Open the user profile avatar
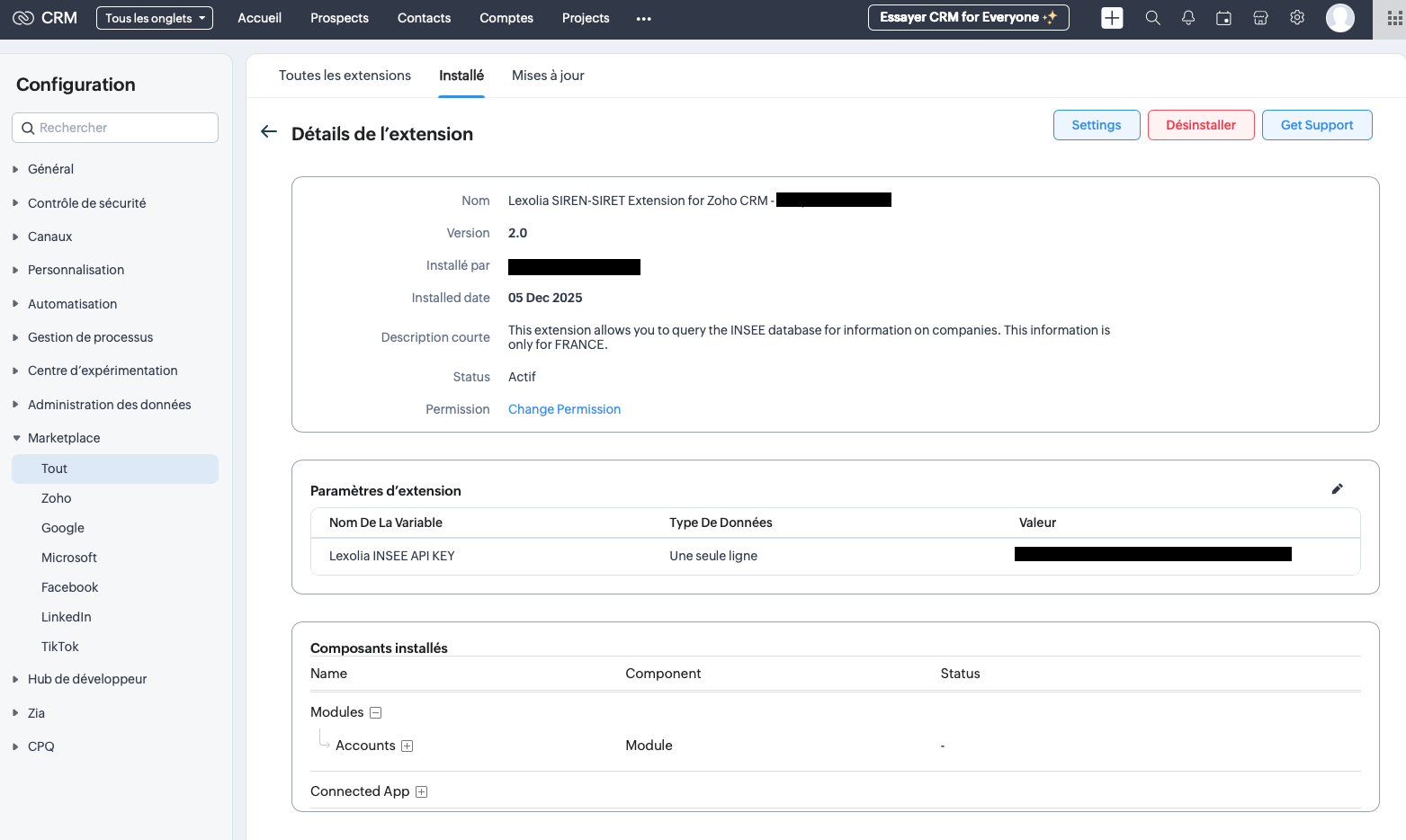 tap(1340, 18)
